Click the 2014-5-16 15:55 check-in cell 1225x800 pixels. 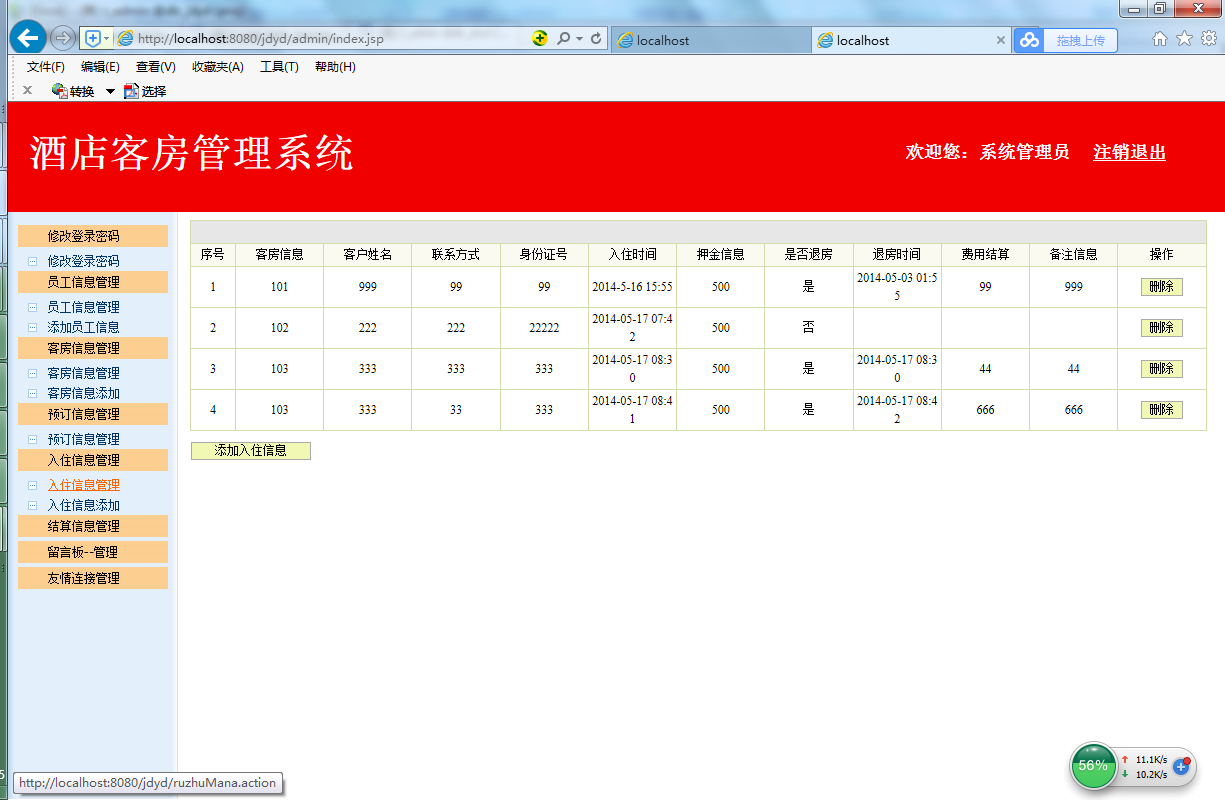point(632,287)
